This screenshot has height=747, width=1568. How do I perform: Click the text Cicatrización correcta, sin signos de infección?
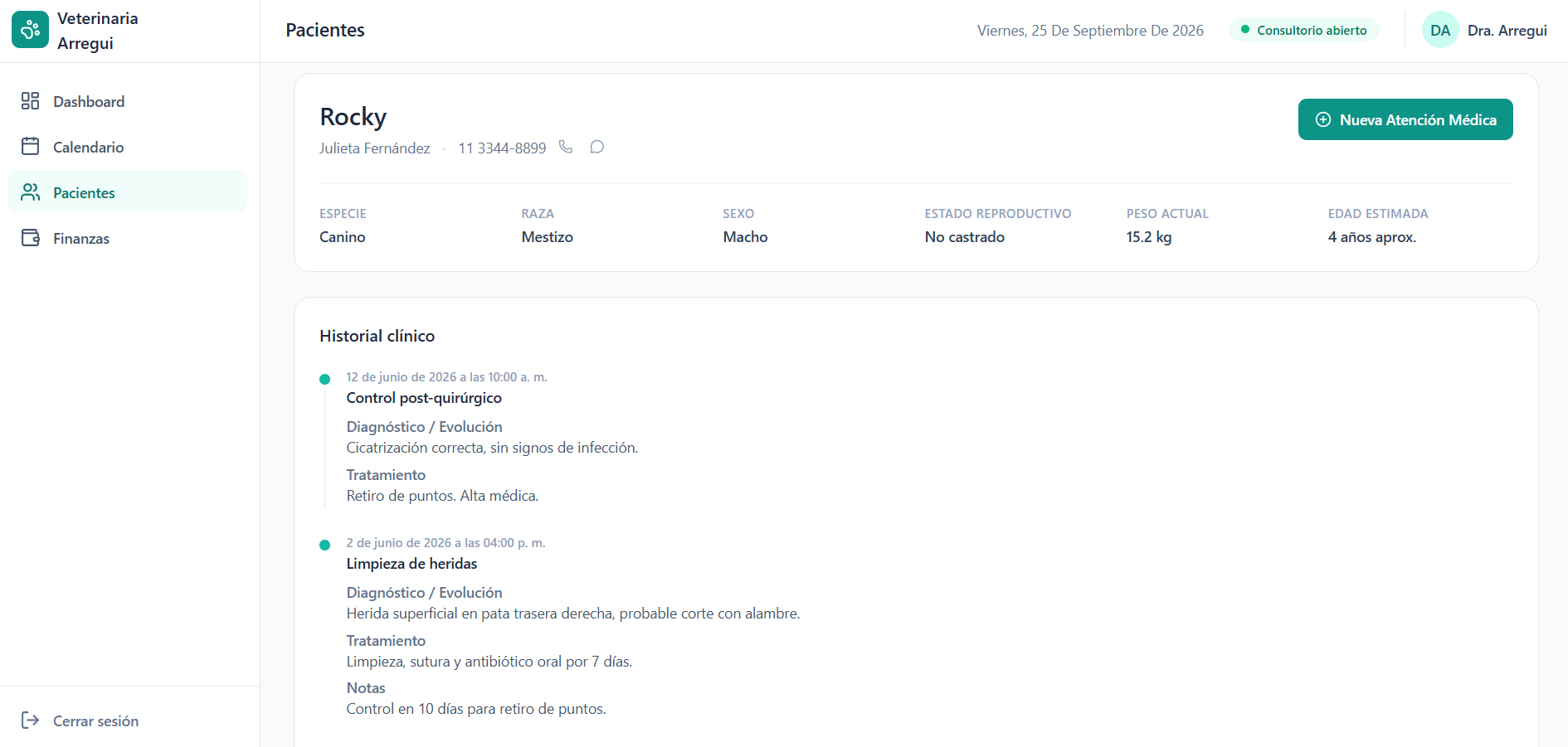click(492, 448)
